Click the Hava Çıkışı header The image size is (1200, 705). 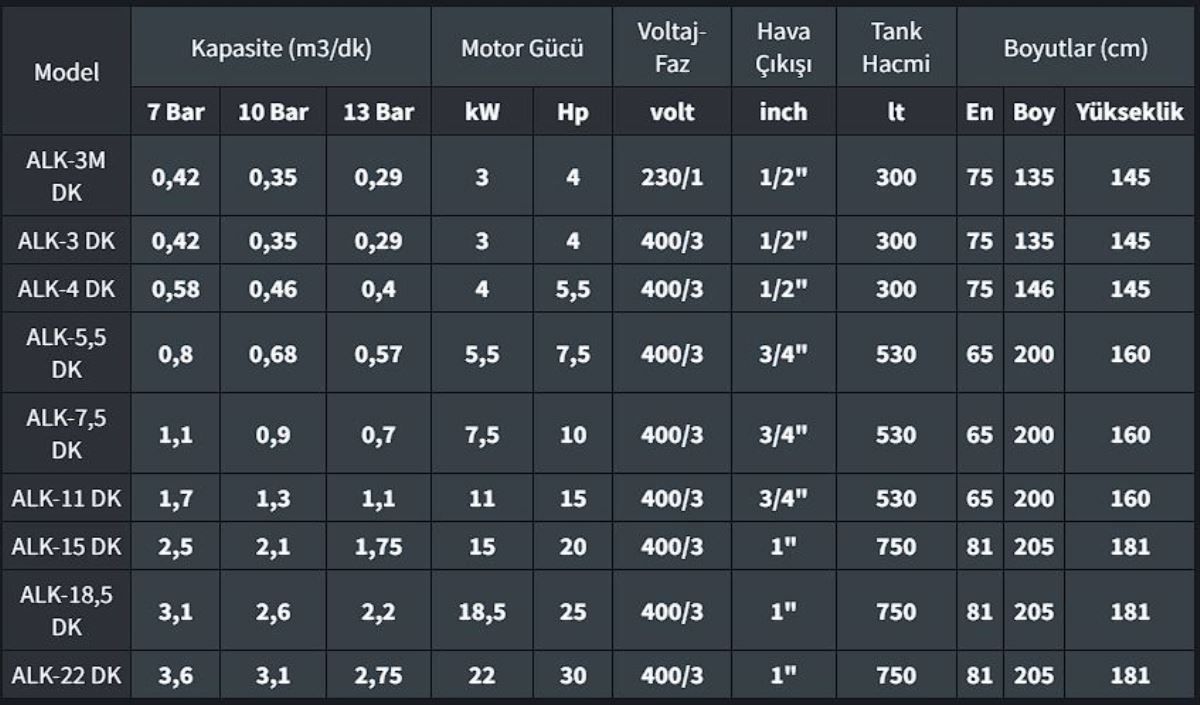[x=783, y=48]
